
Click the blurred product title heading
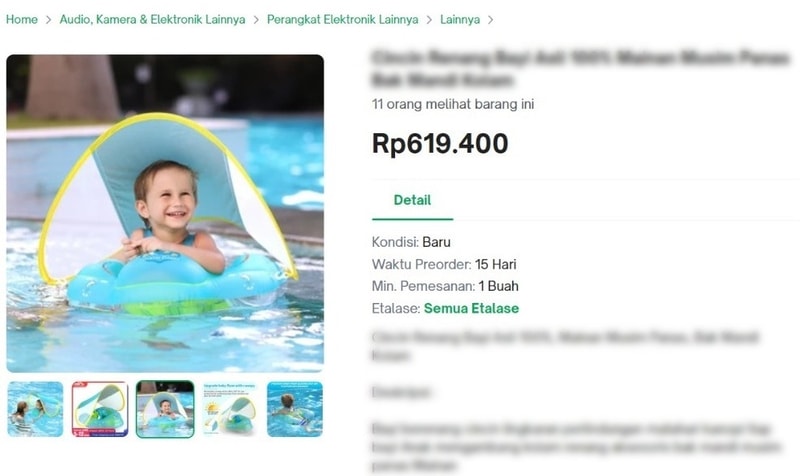click(x=581, y=68)
